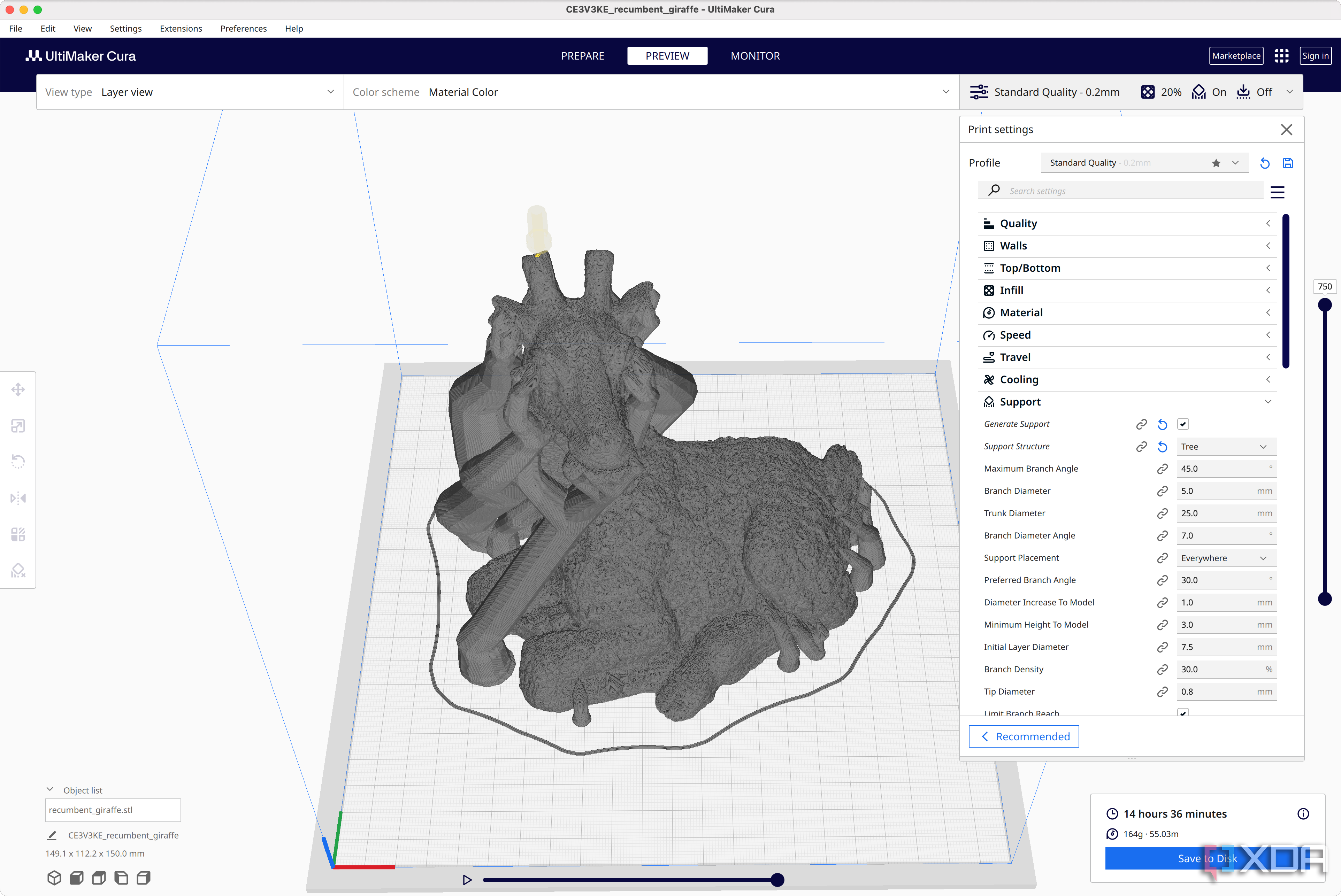Open Support Structure Tree dropdown

tap(1226, 447)
